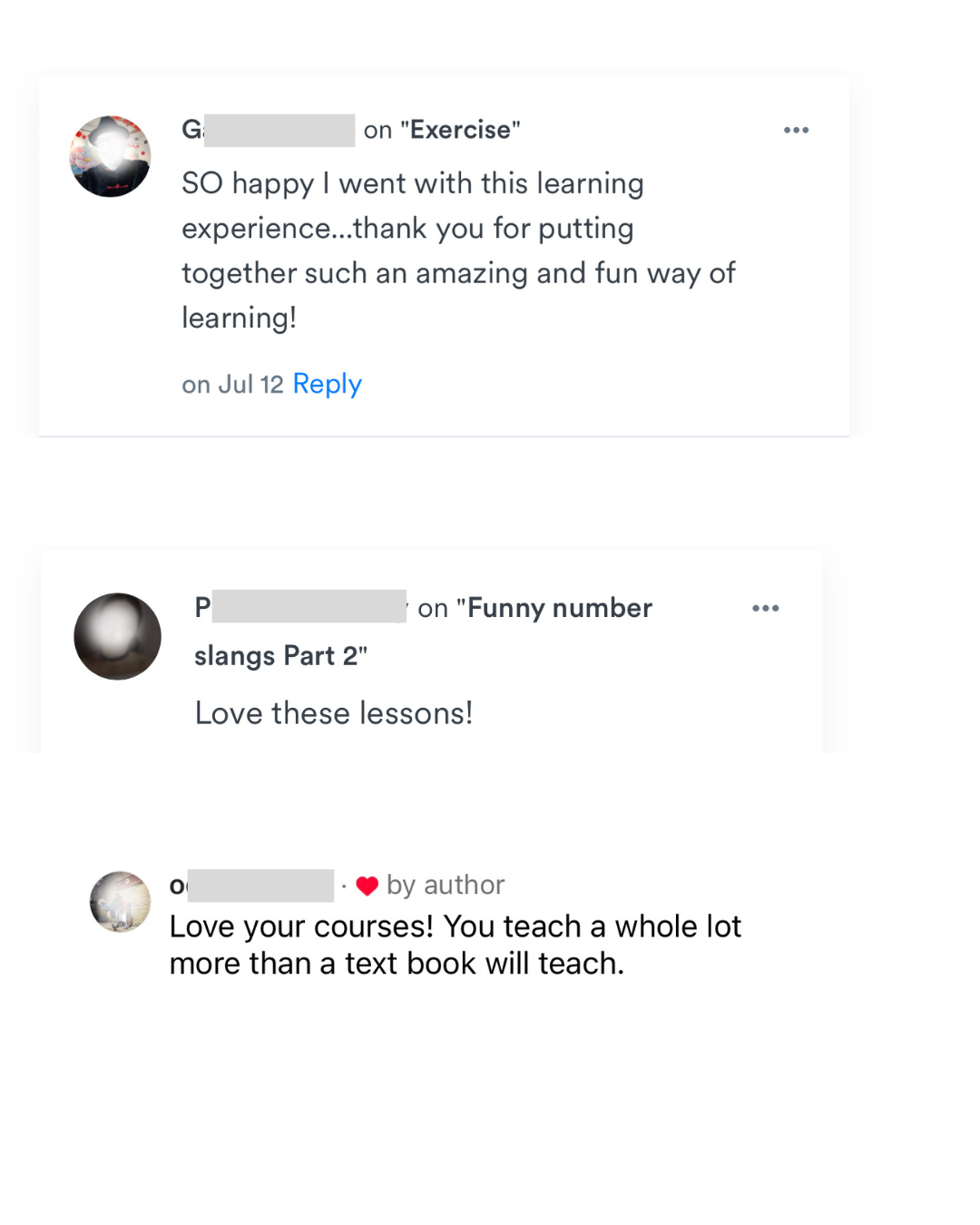Click the red heart icon by author
This screenshot has height=1225, width=980.
[x=367, y=886]
